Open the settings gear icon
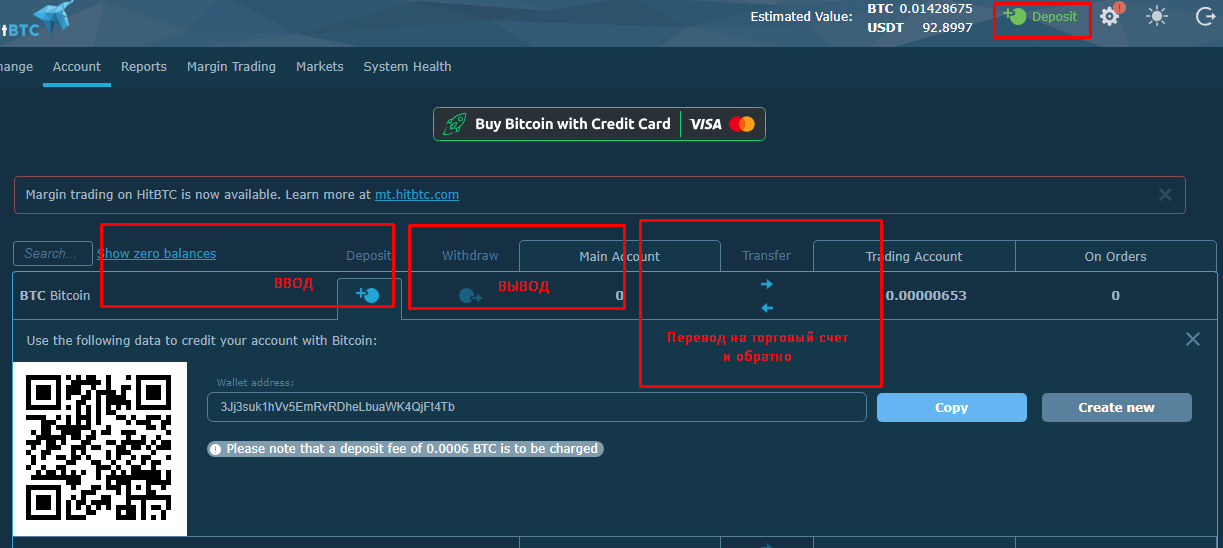This screenshot has height=548, width=1223. click(1110, 16)
